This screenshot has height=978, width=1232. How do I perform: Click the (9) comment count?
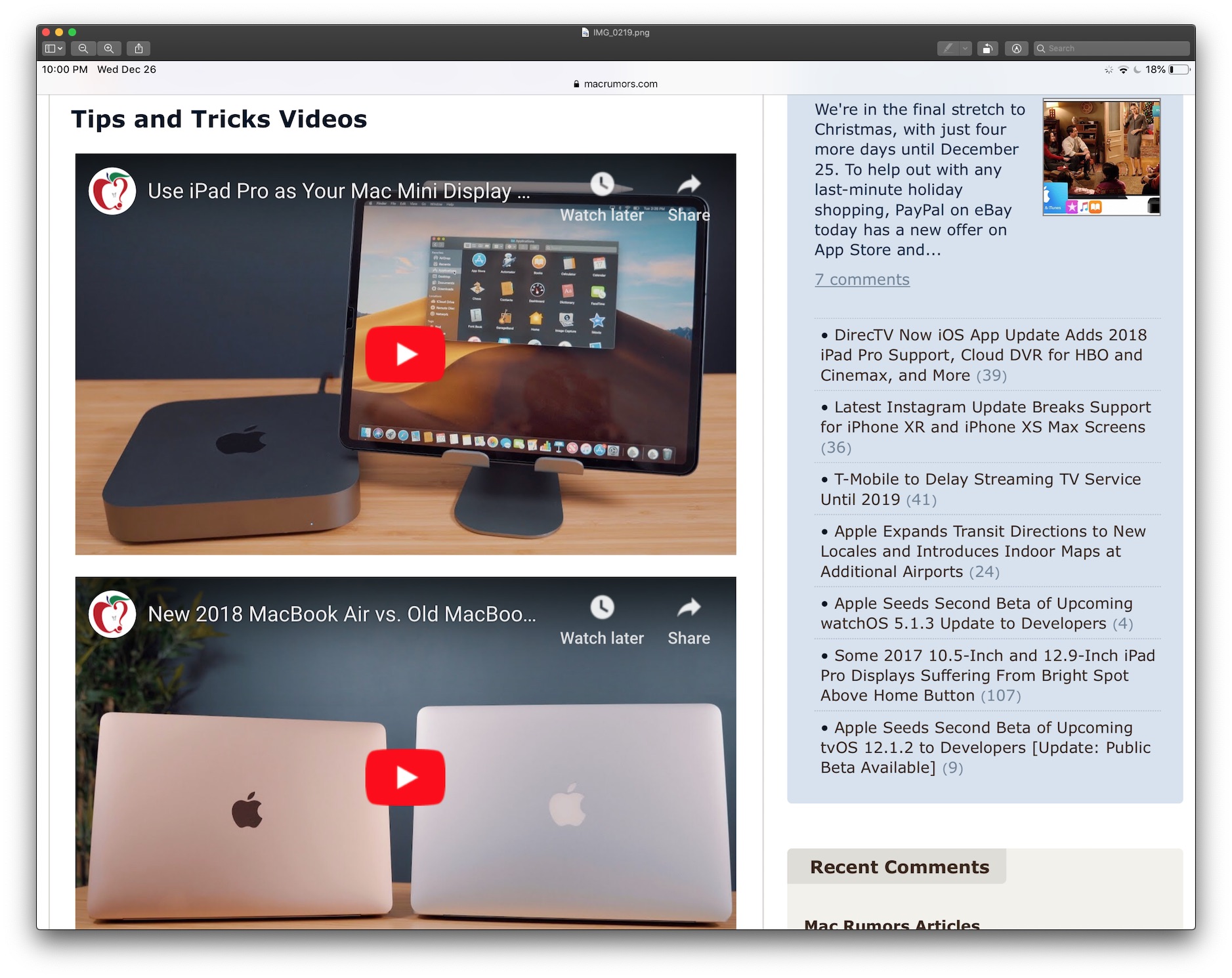tap(952, 768)
